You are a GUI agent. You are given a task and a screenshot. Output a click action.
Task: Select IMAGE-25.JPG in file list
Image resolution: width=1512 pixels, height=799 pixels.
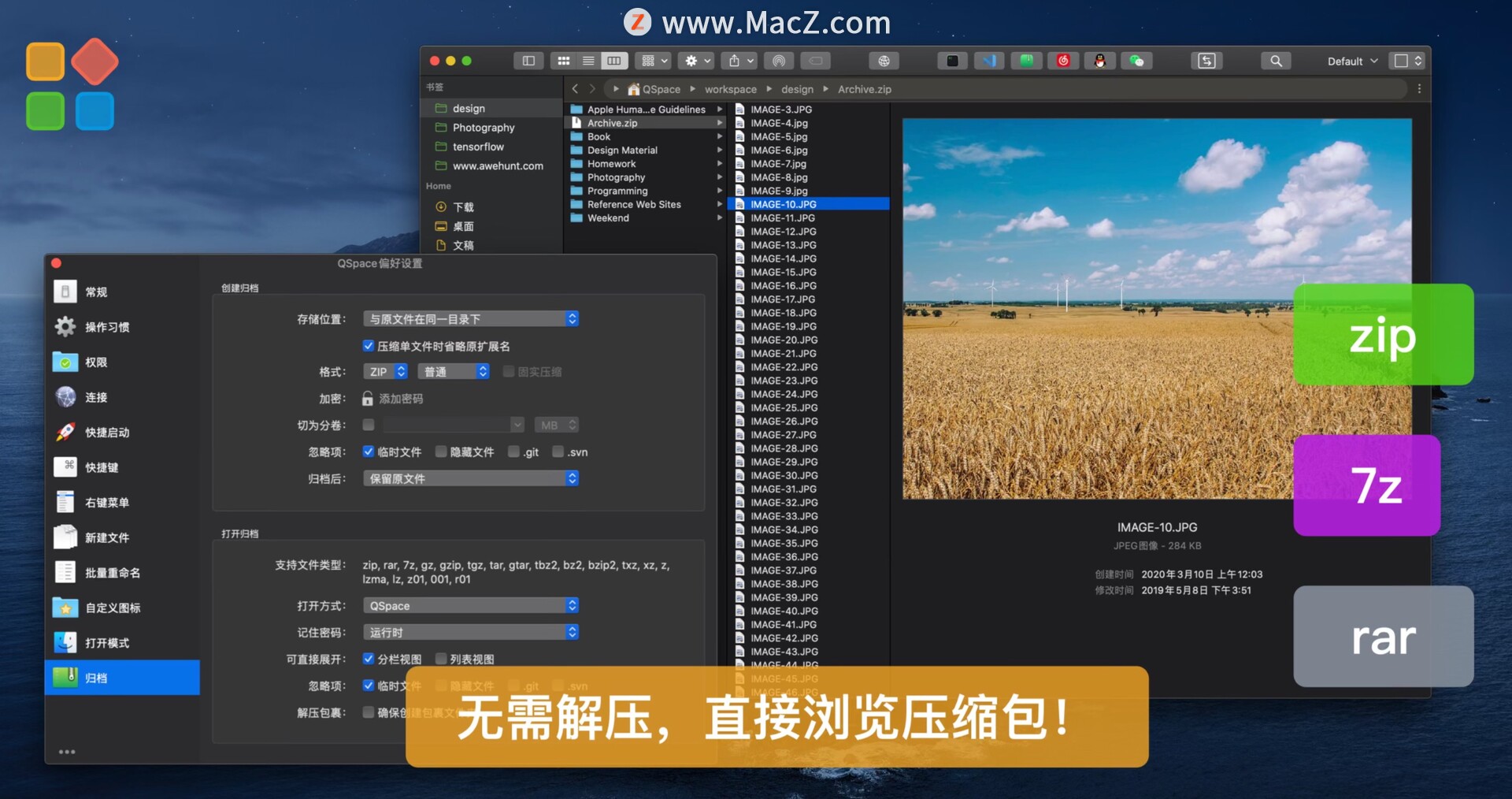[809, 407]
